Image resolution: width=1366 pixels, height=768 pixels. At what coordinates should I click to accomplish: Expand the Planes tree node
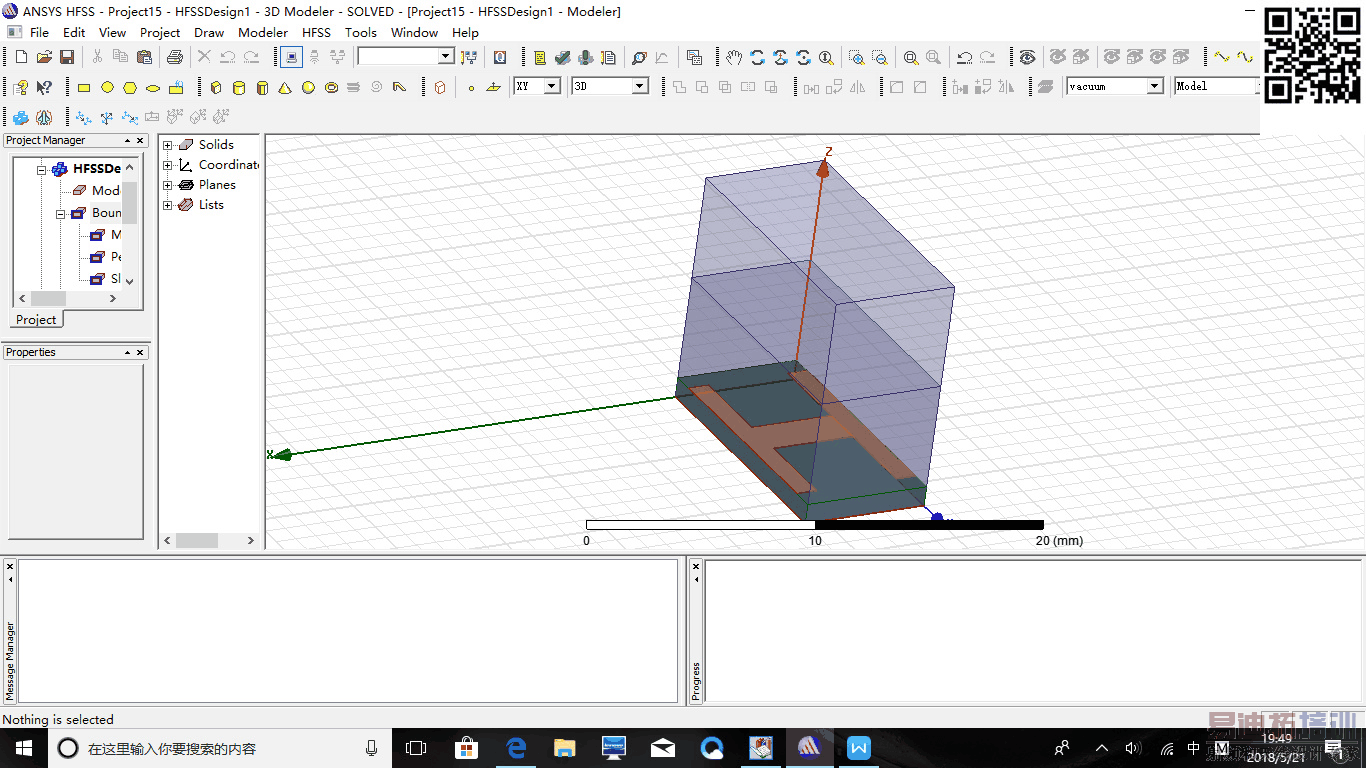[168, 185]
